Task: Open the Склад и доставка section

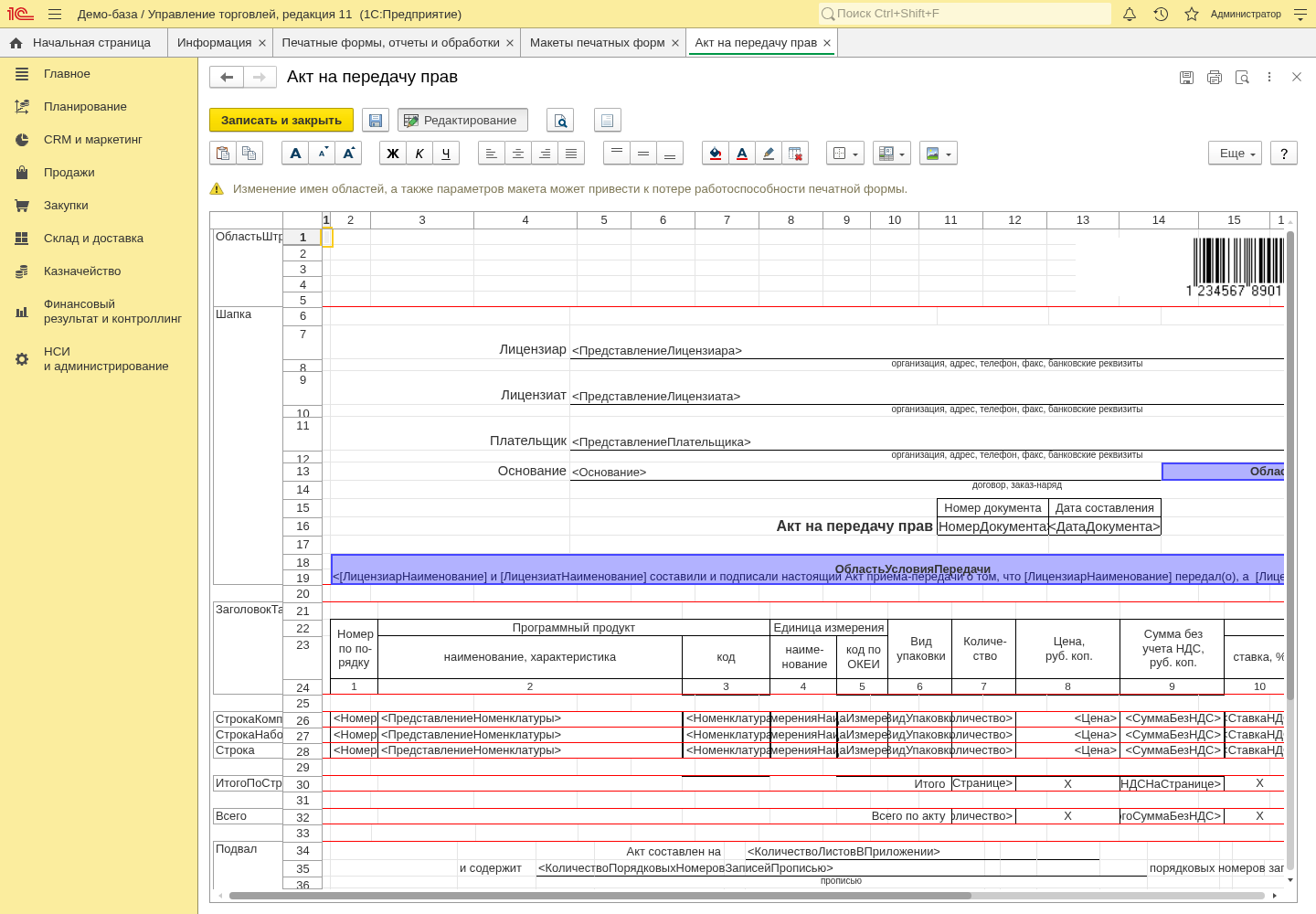Action: click(99, 239)
